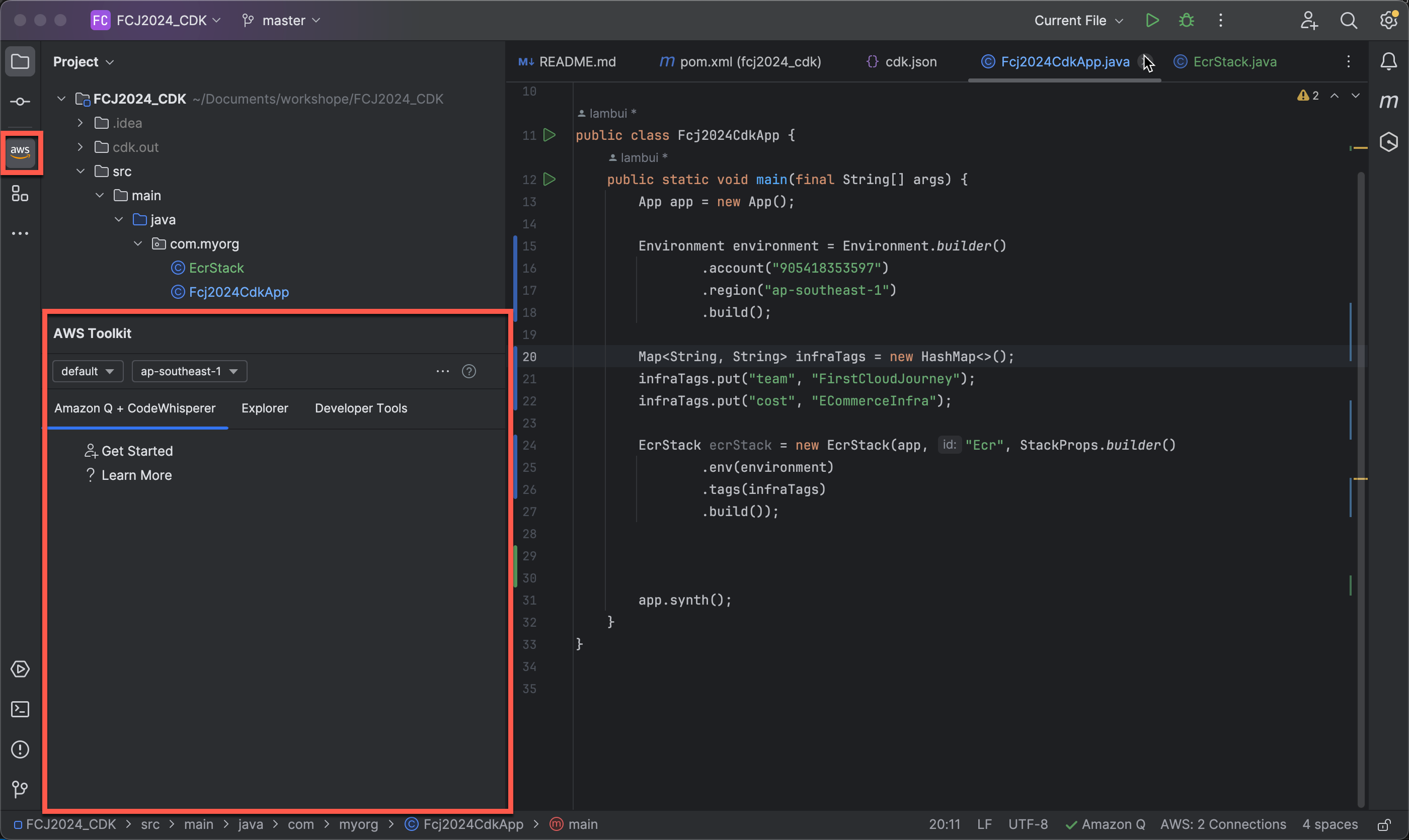
Task: Open the Maven tool window icon
Action: coord(1388,101)
